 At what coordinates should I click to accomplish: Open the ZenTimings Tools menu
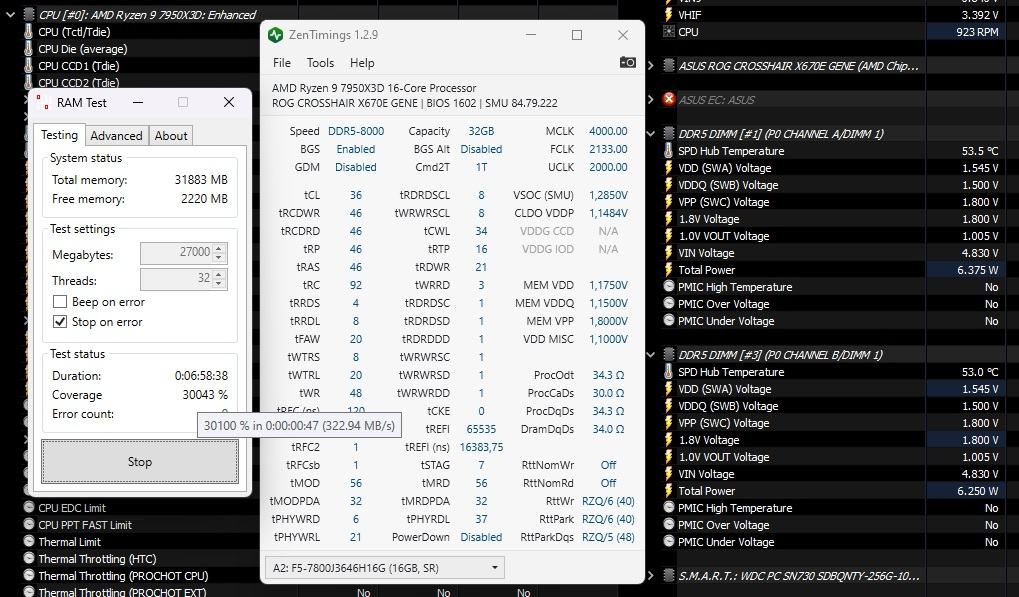pyautogui.click(x=320, y=63)
